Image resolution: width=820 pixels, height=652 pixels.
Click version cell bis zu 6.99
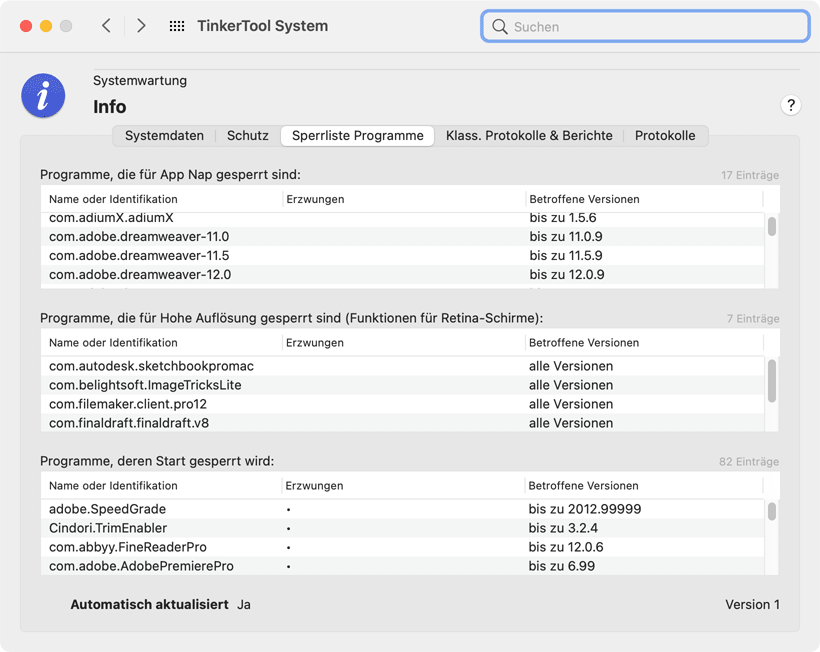pos(562,566)
